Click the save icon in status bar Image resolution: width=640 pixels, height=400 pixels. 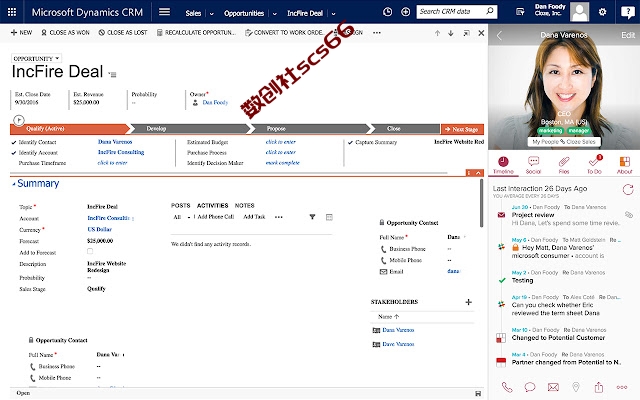478,393
